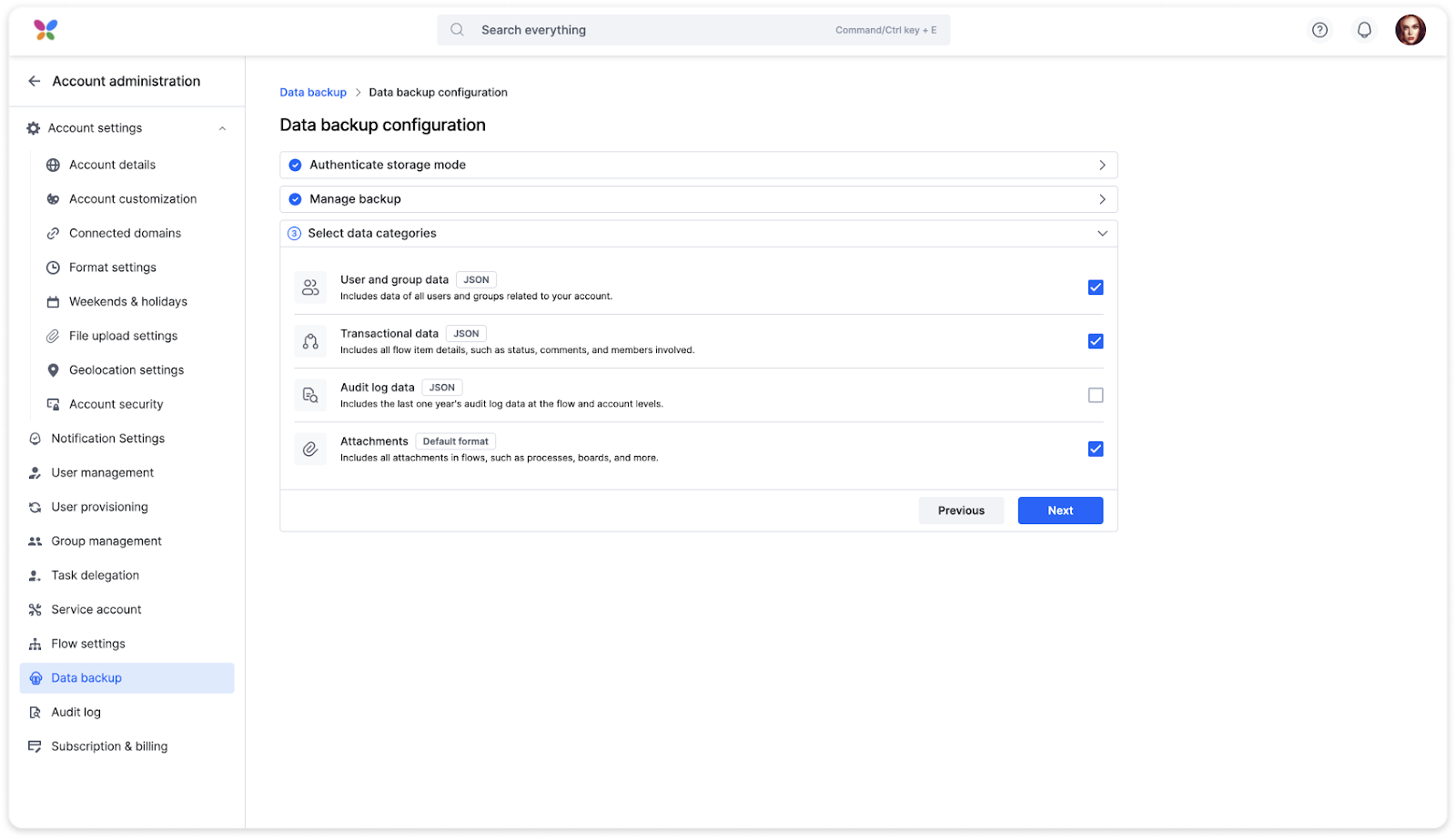Click Data backup configuration breadcrumb text
Screen dimensions: 1456x839
tap(438, 93)
